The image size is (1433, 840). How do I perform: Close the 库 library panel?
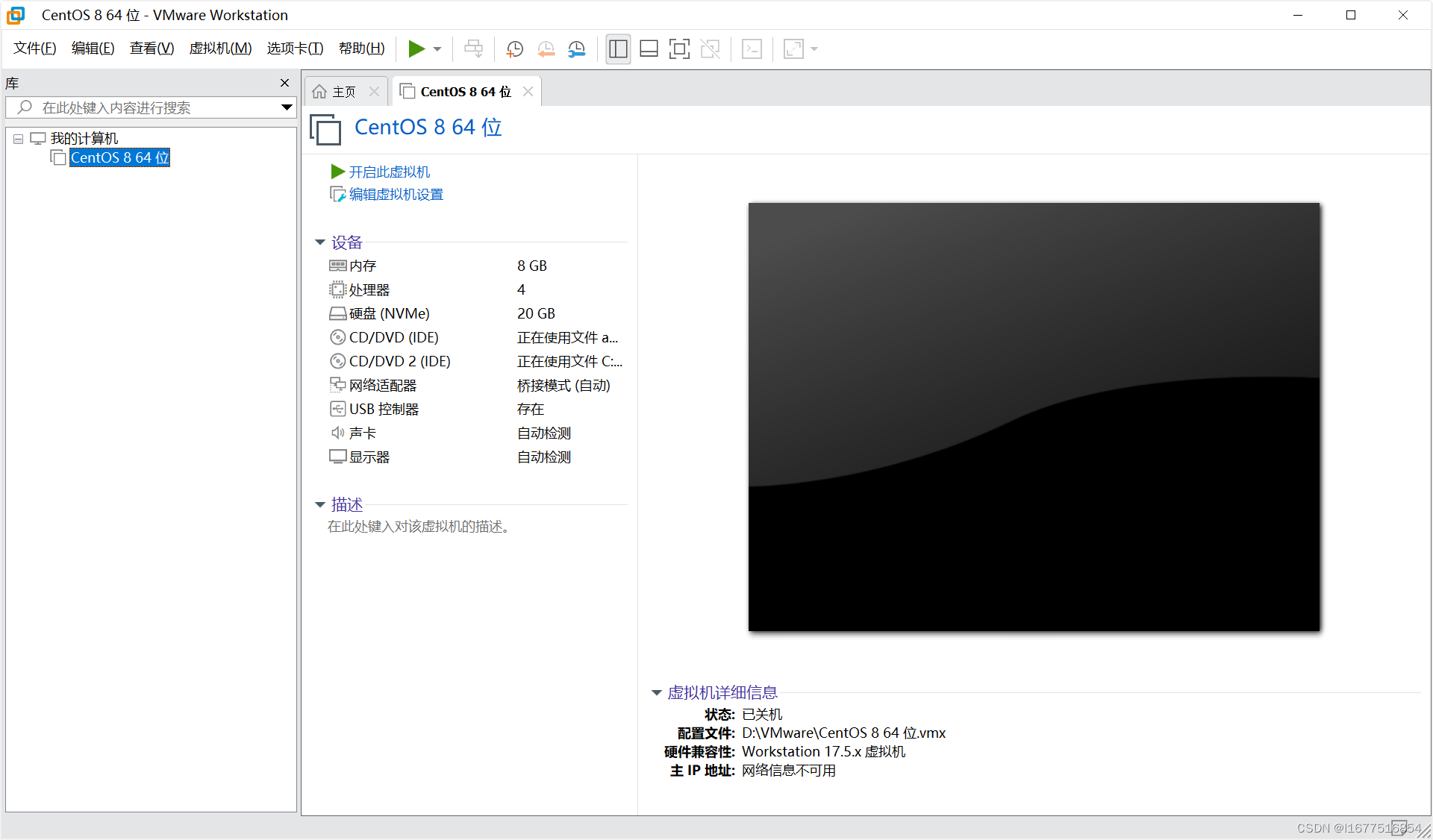click(x=284, y=83)
